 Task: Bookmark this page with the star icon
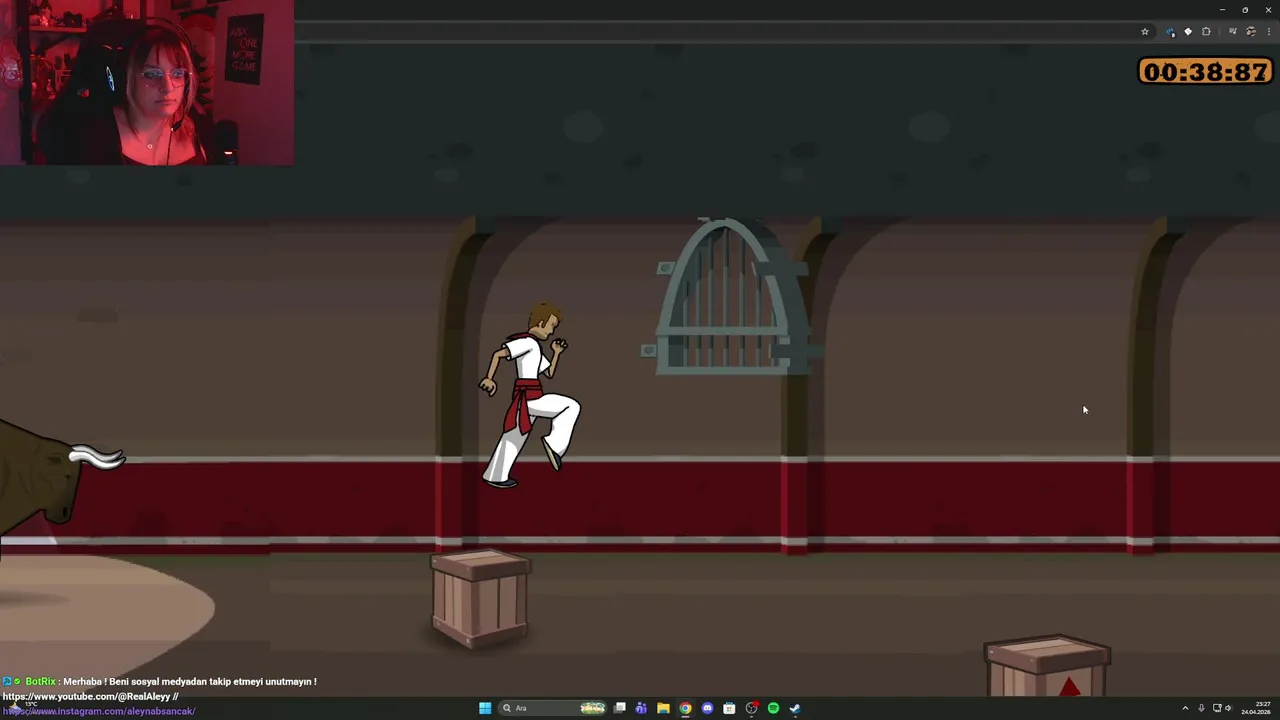[x=1145, y=32]
